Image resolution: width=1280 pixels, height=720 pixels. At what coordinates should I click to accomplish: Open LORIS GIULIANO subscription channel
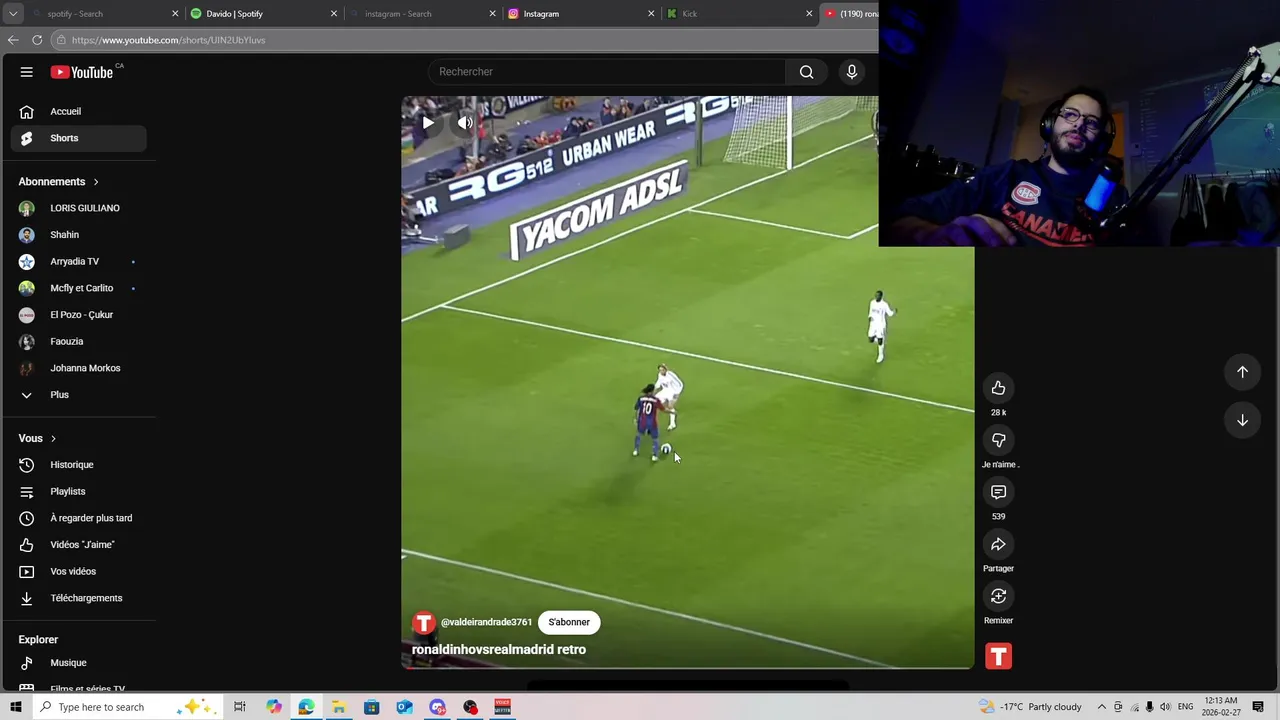tap(79, 208)
